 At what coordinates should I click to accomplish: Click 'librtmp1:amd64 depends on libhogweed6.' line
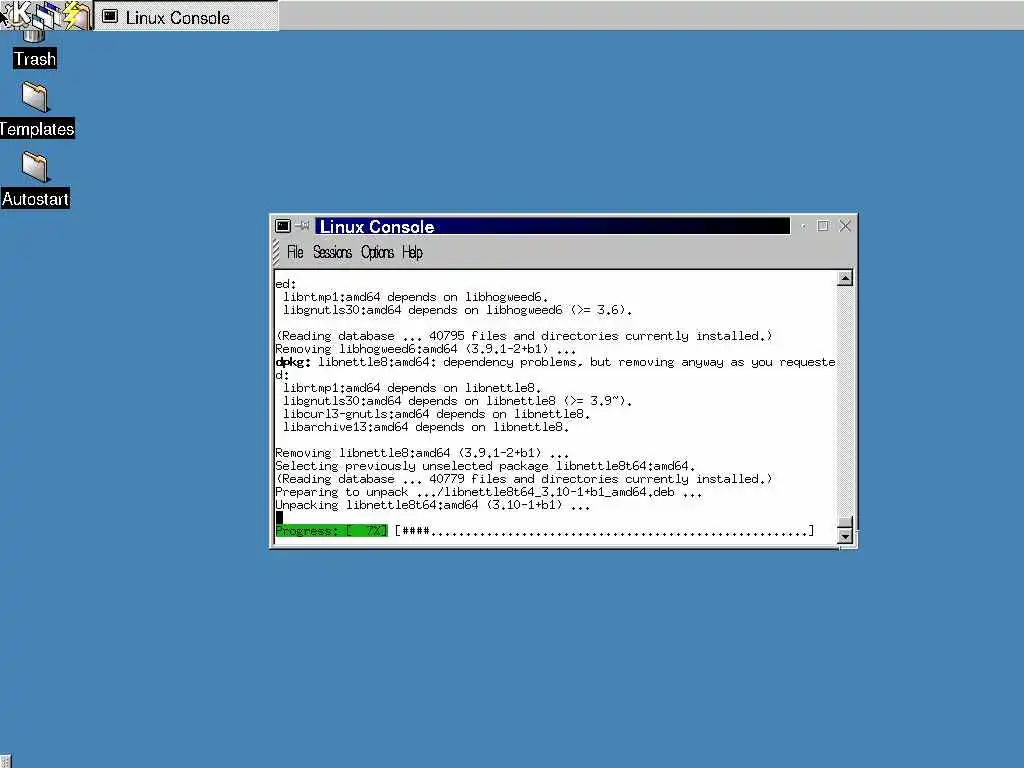point(415,297)
